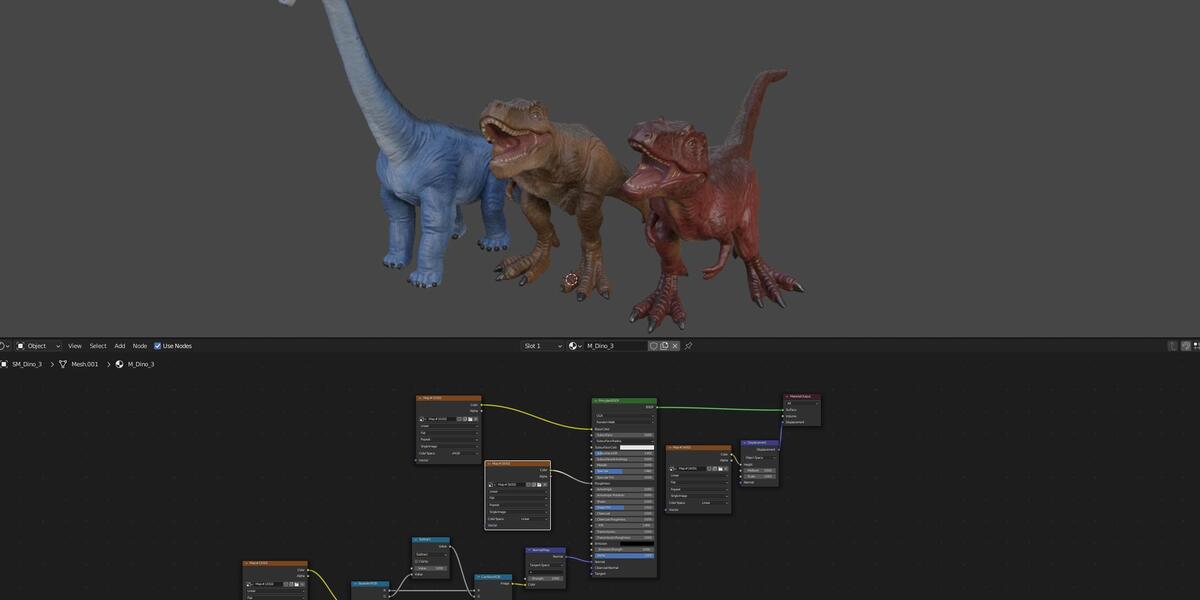Viewport: 1200px width, 600px height.
Task: Unlink the M_Dino_3 material with X icon
Action: coord(675,346)
